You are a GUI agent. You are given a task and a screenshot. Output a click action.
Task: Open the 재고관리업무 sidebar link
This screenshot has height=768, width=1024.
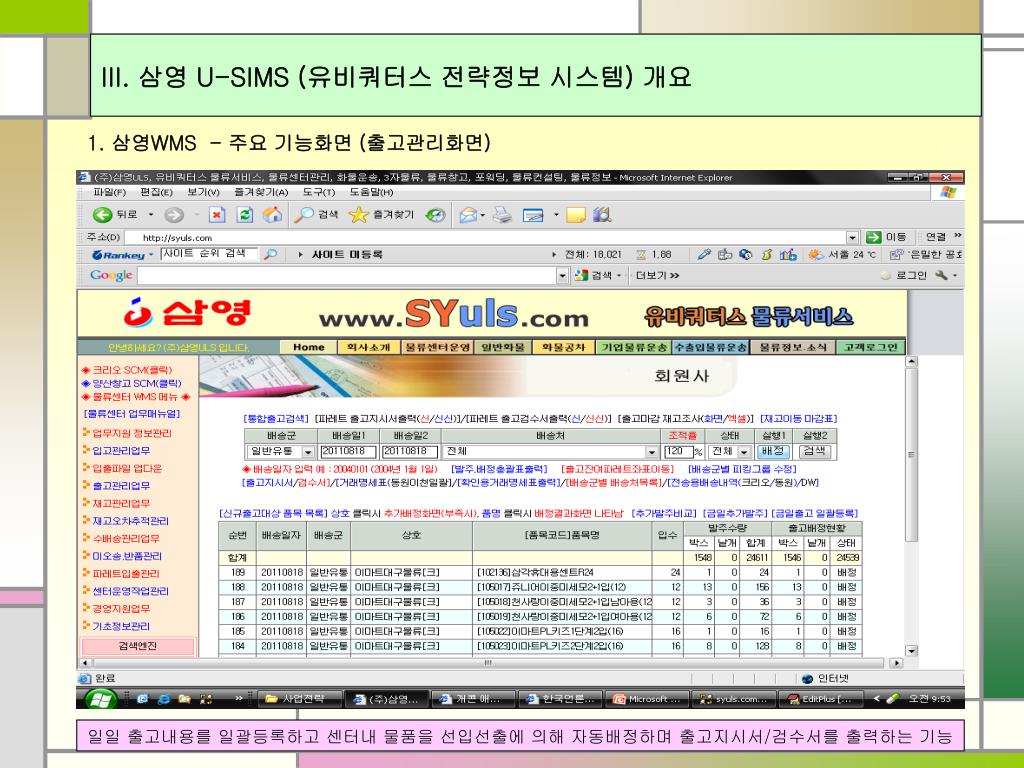pyautogui.click(x=121, y=504)
